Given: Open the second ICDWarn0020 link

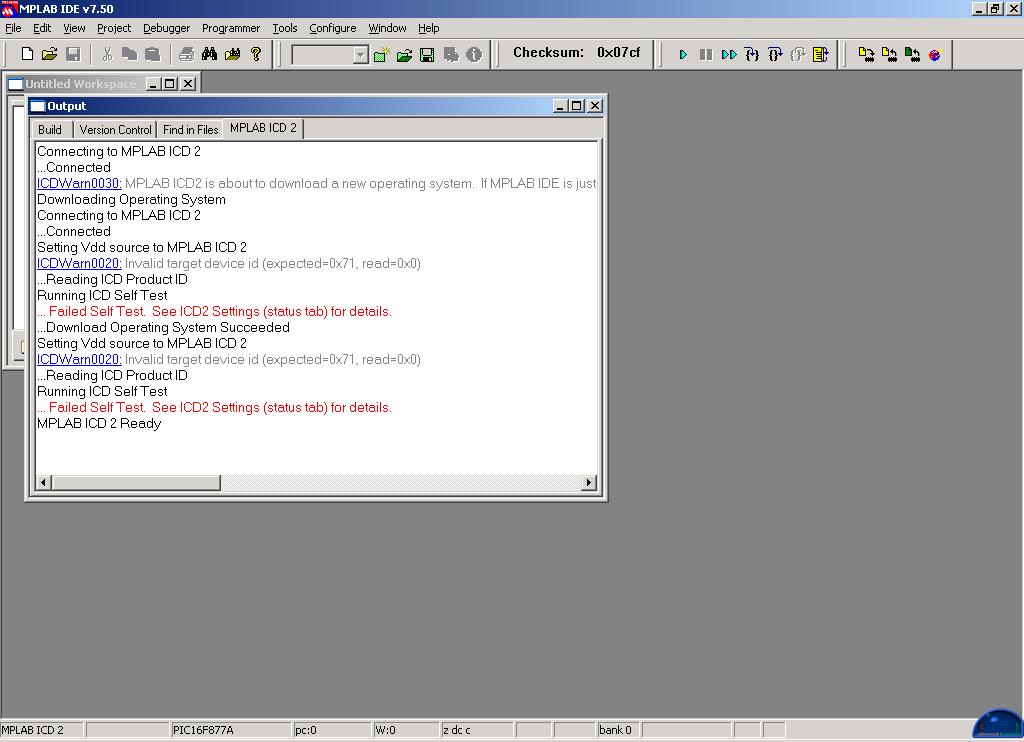Looking at the screenshot, I should point(79,359).
